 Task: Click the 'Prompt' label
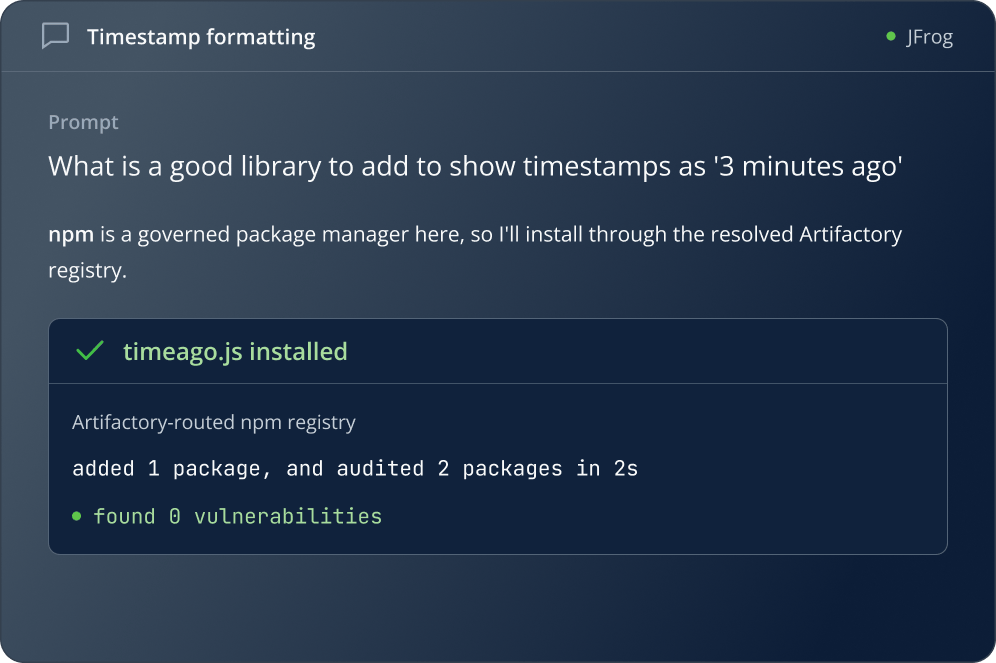pos(83,122)
